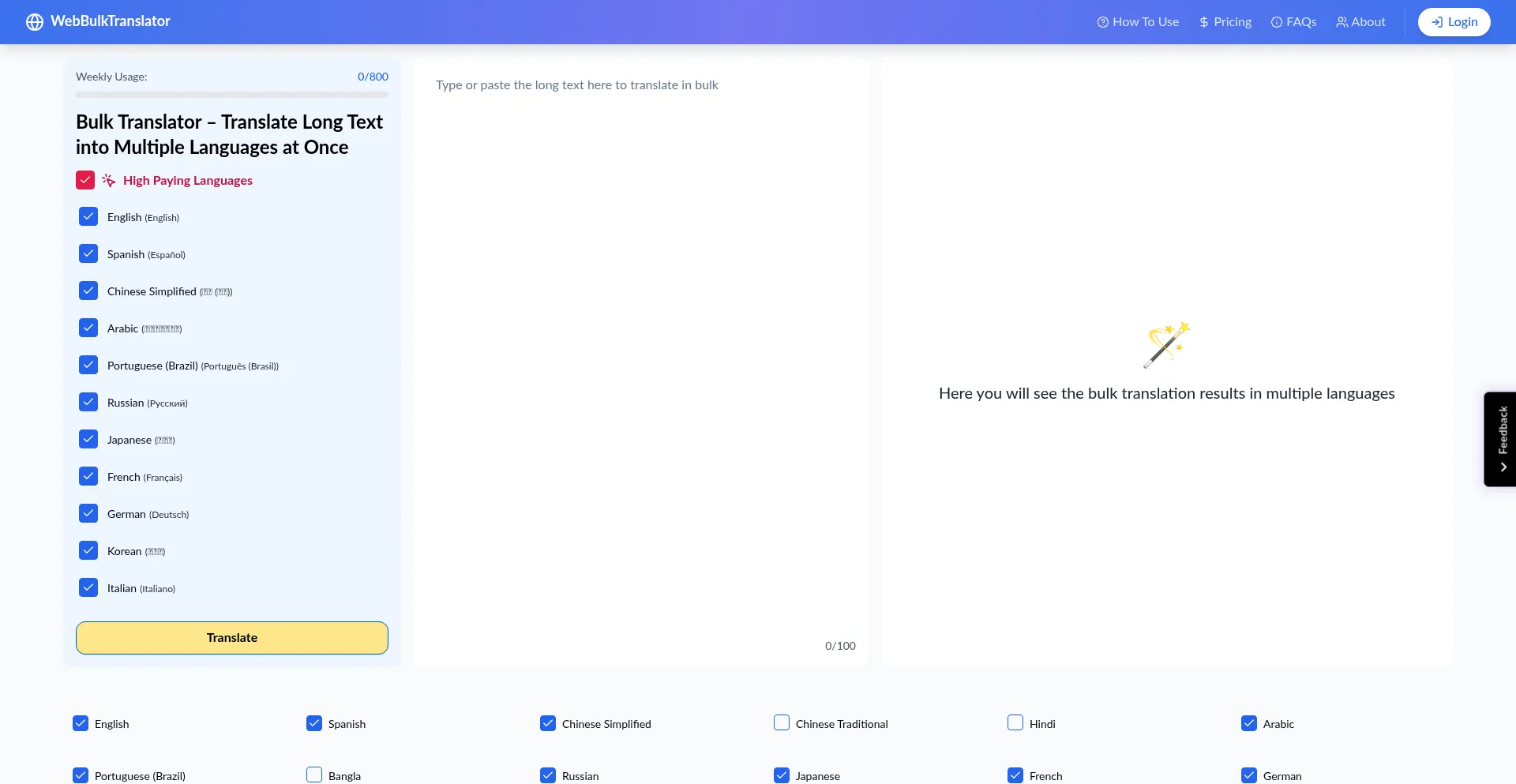Uncheck the Spanish (Español) language checkbox
Screen dimensions: 1516x784
tap(88, 253)
